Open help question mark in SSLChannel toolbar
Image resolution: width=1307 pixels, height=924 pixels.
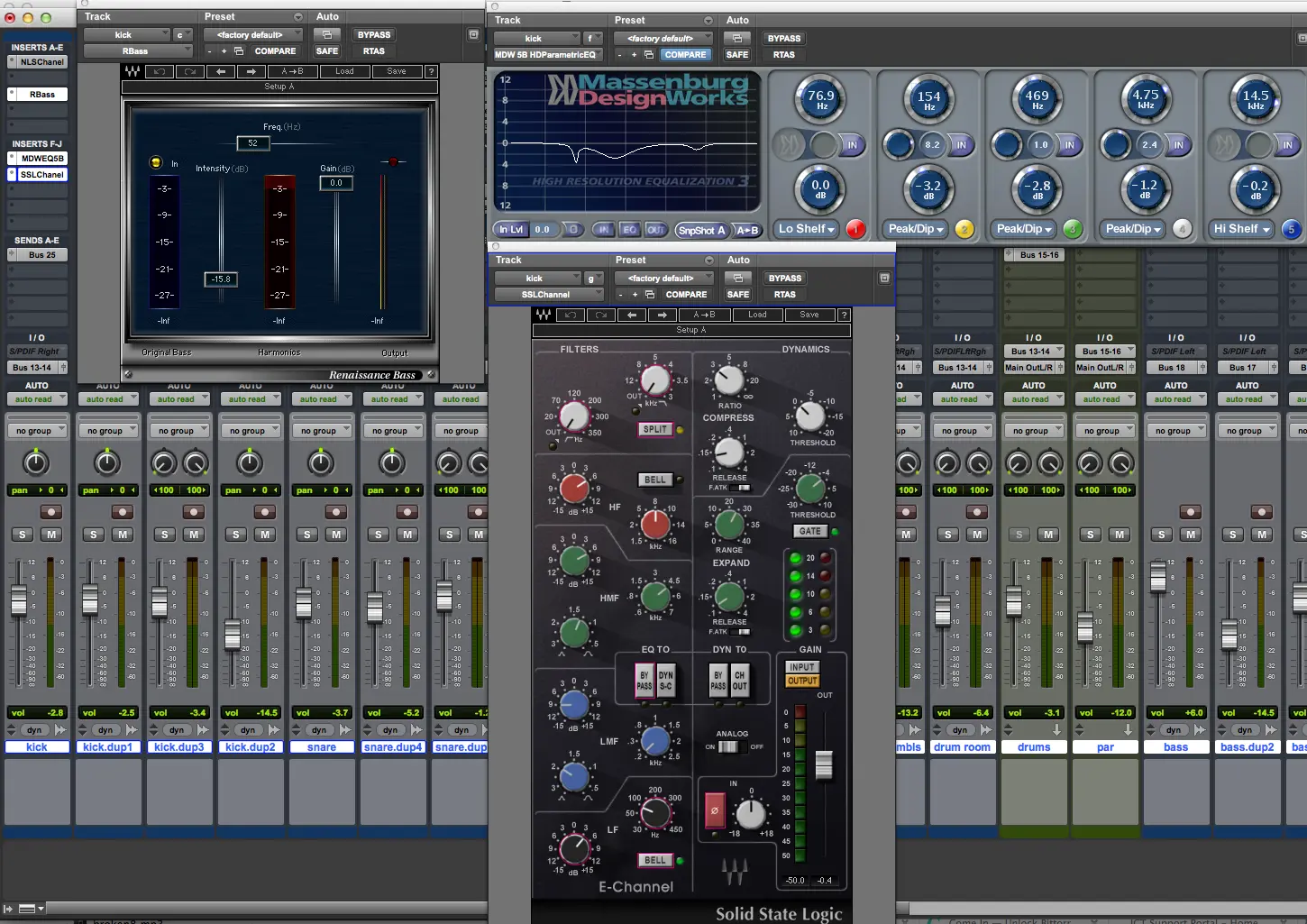[844, 315]
